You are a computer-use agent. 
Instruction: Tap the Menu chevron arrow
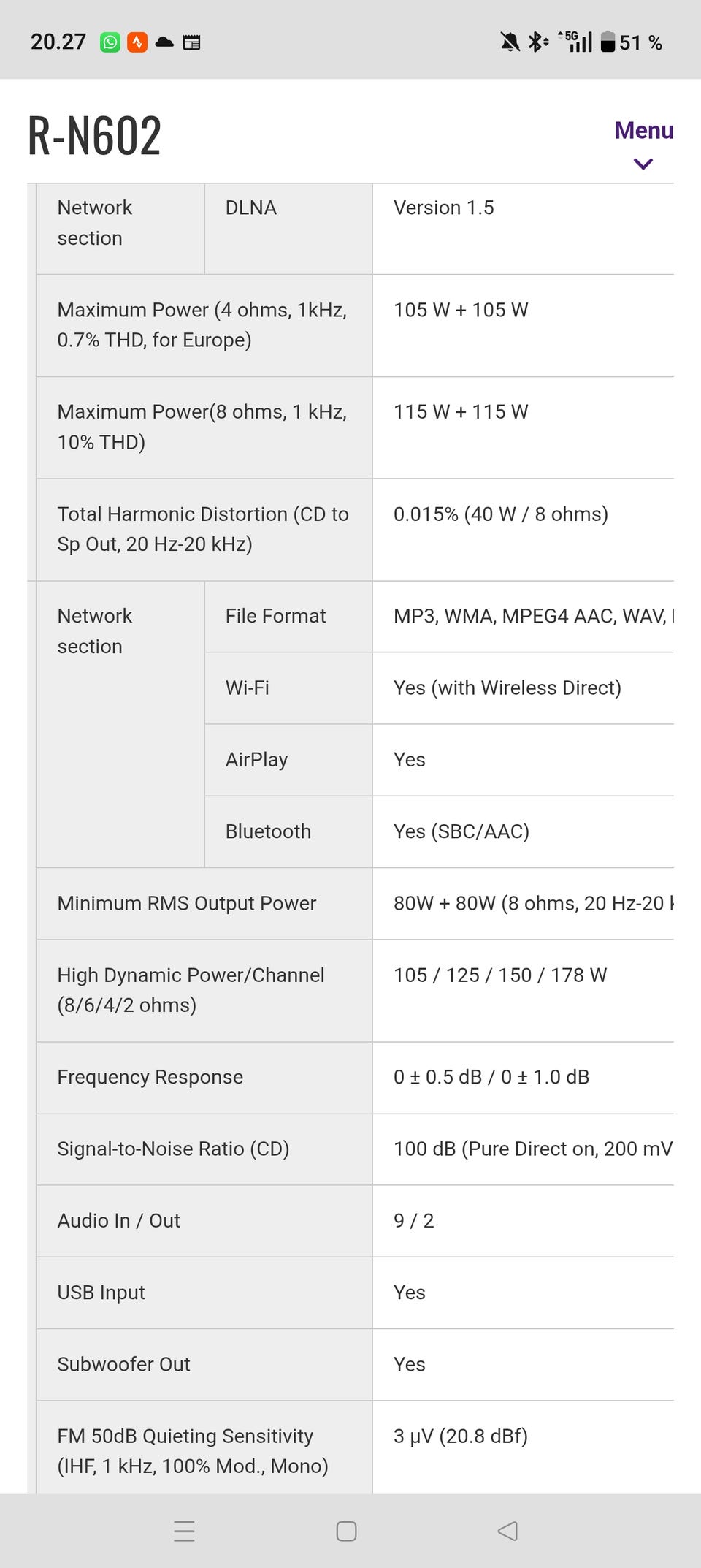tap(643, 164)
